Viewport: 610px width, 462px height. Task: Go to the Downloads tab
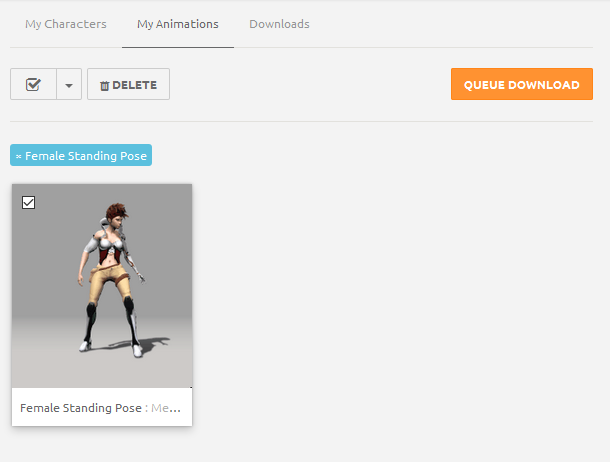click(279, 24)
